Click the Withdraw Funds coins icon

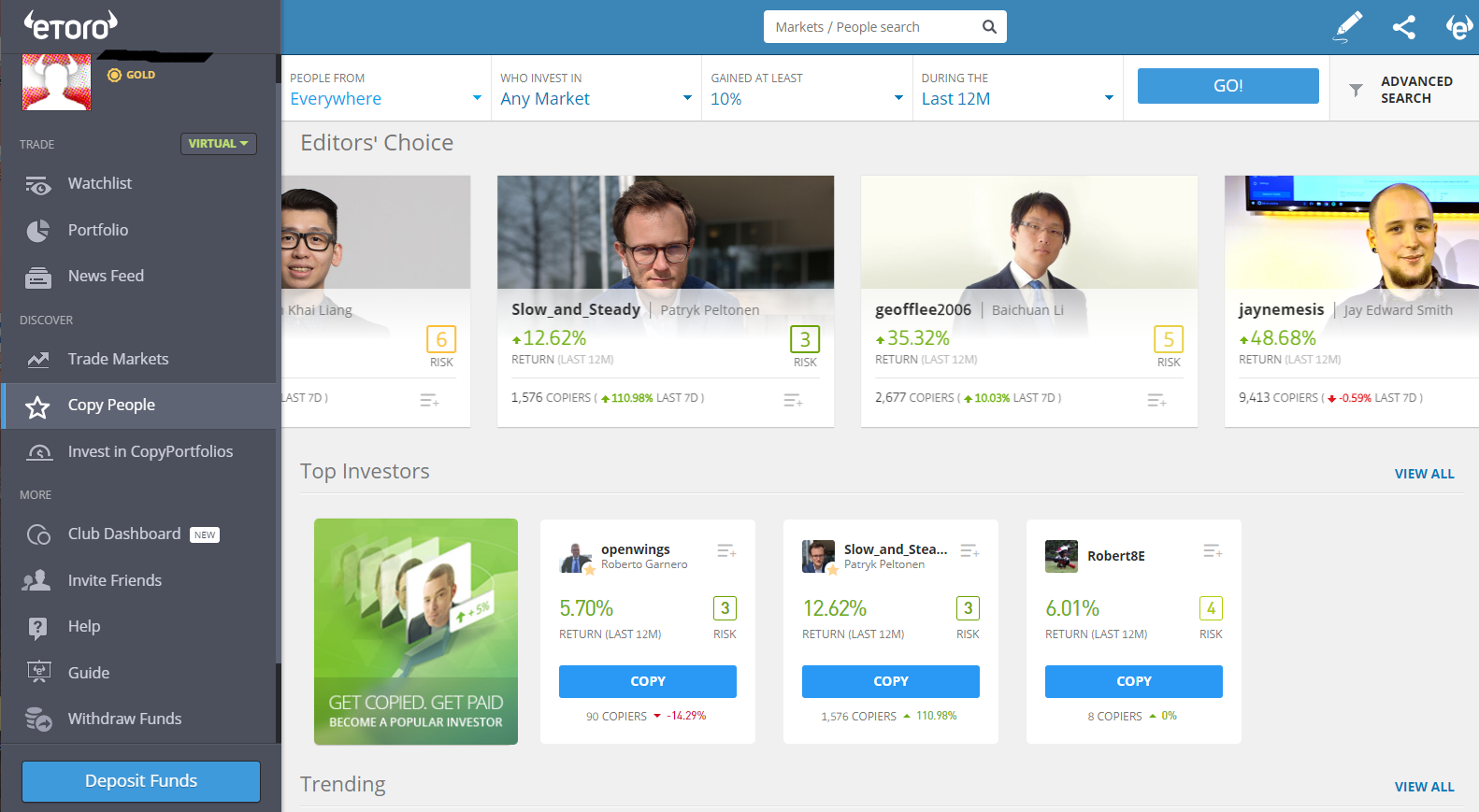click(38, 719)
